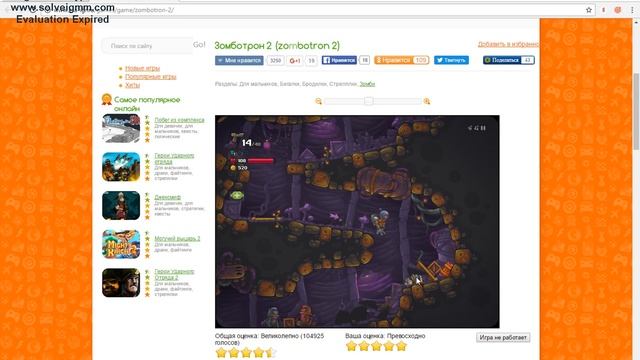640x360 pixels.
Task: Open the "Новые игры" link
Action: (x=142, y=68)
